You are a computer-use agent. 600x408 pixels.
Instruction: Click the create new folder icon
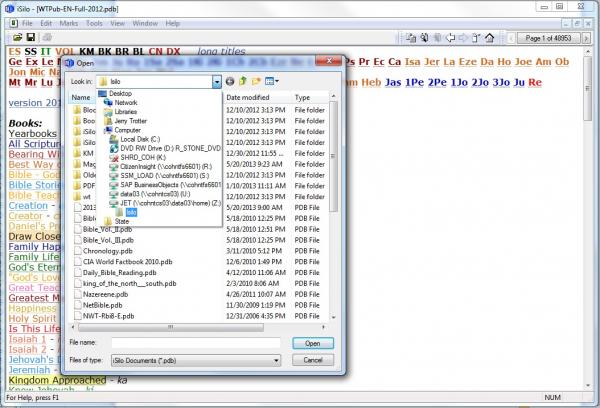(x=256, y=80)
